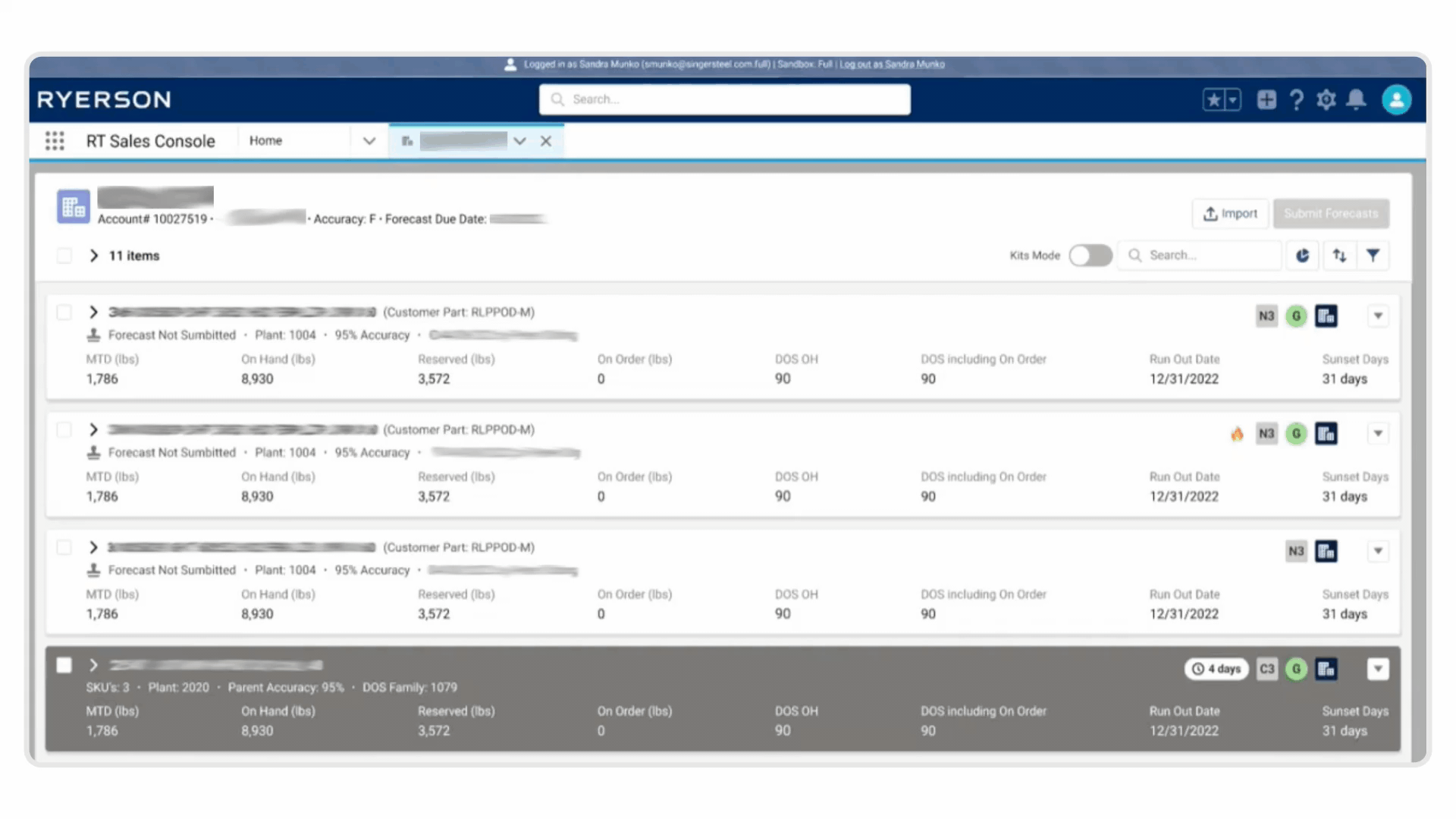Viewport: 1456px width, 819px height.
Task: Tick the checkbox on the card without G badge
Action: tap(64, 548)
